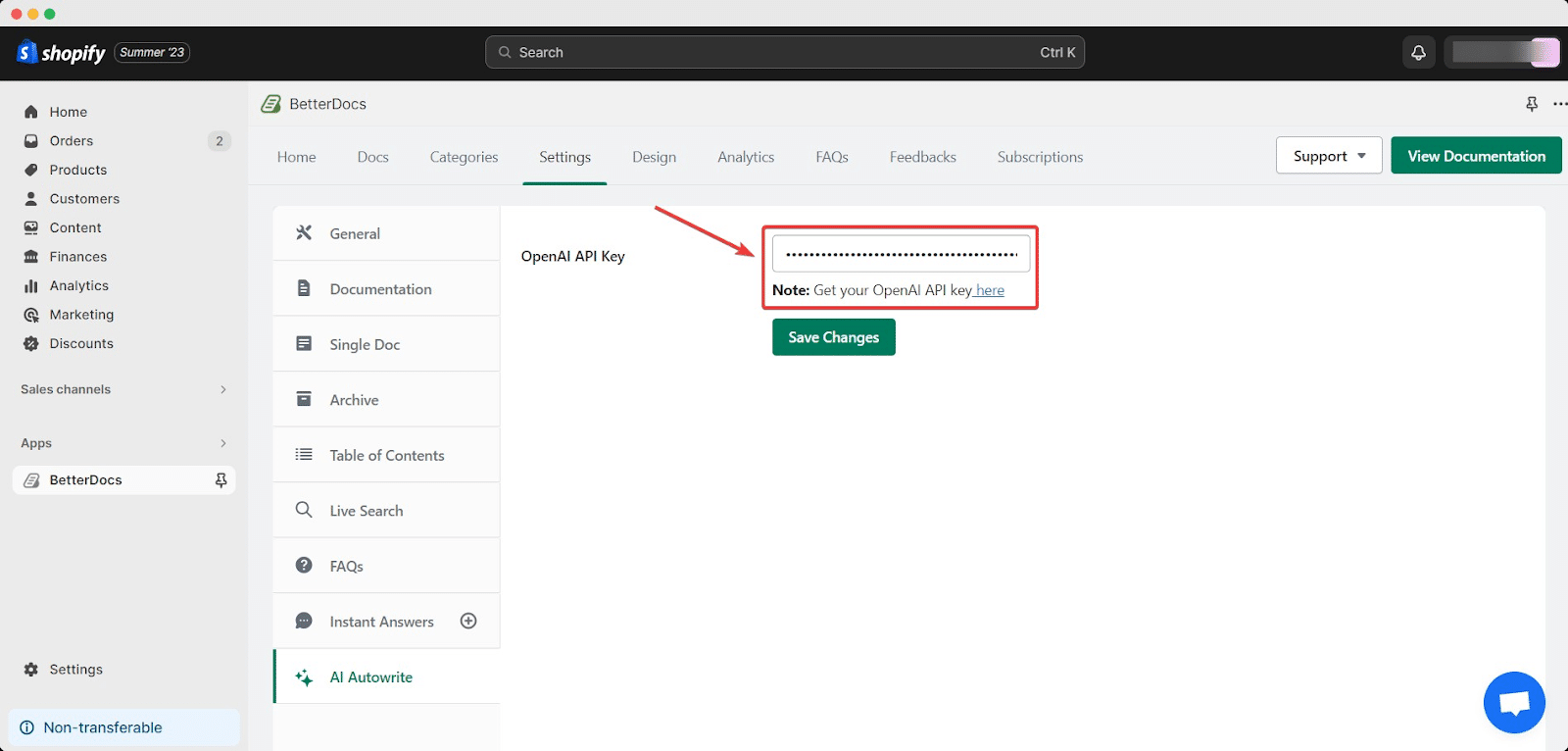The width and height of the screenshot is (1568, 751).
Task: Click the Finances bank icon
Action: pyautogui.click(x=31, y=257)
